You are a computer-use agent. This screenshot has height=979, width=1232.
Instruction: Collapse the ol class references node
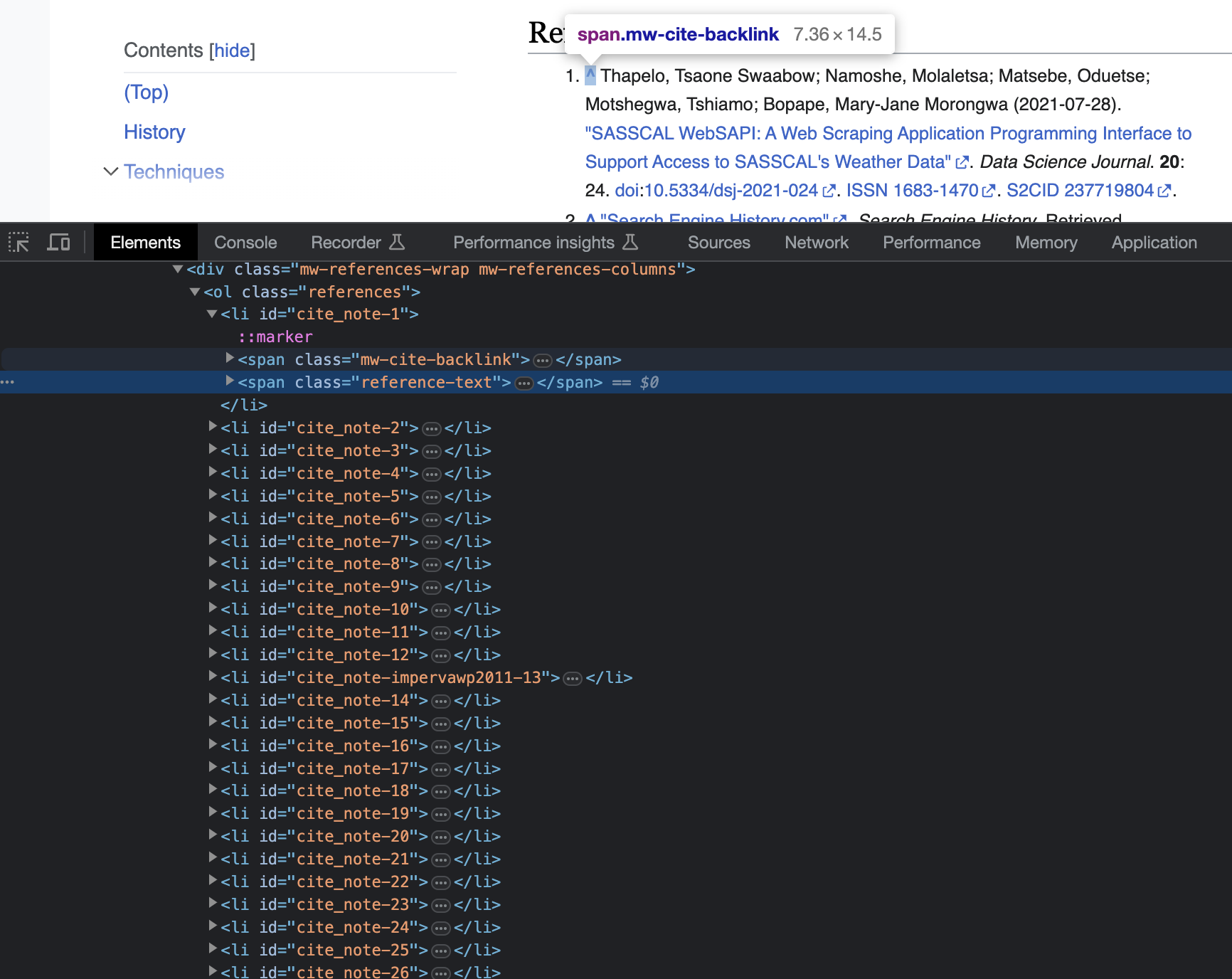point(195,292)
